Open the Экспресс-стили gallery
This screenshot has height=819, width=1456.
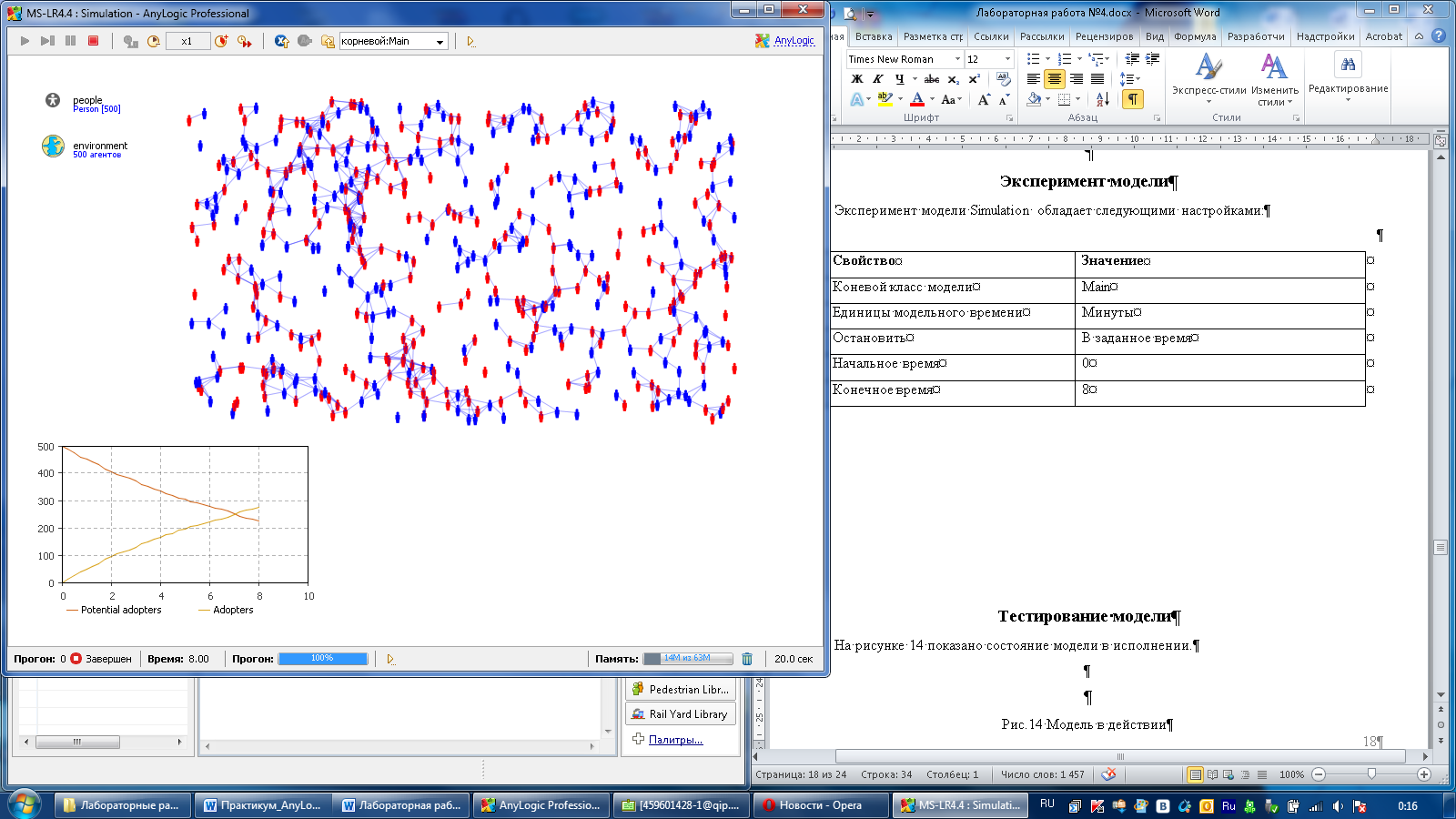(x=1208, y=79)
